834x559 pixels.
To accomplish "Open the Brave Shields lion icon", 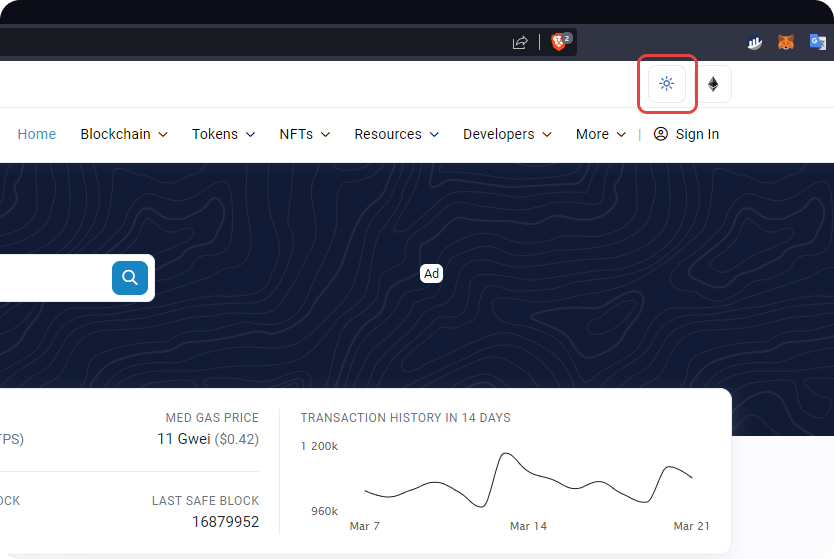I will [560, 42].
